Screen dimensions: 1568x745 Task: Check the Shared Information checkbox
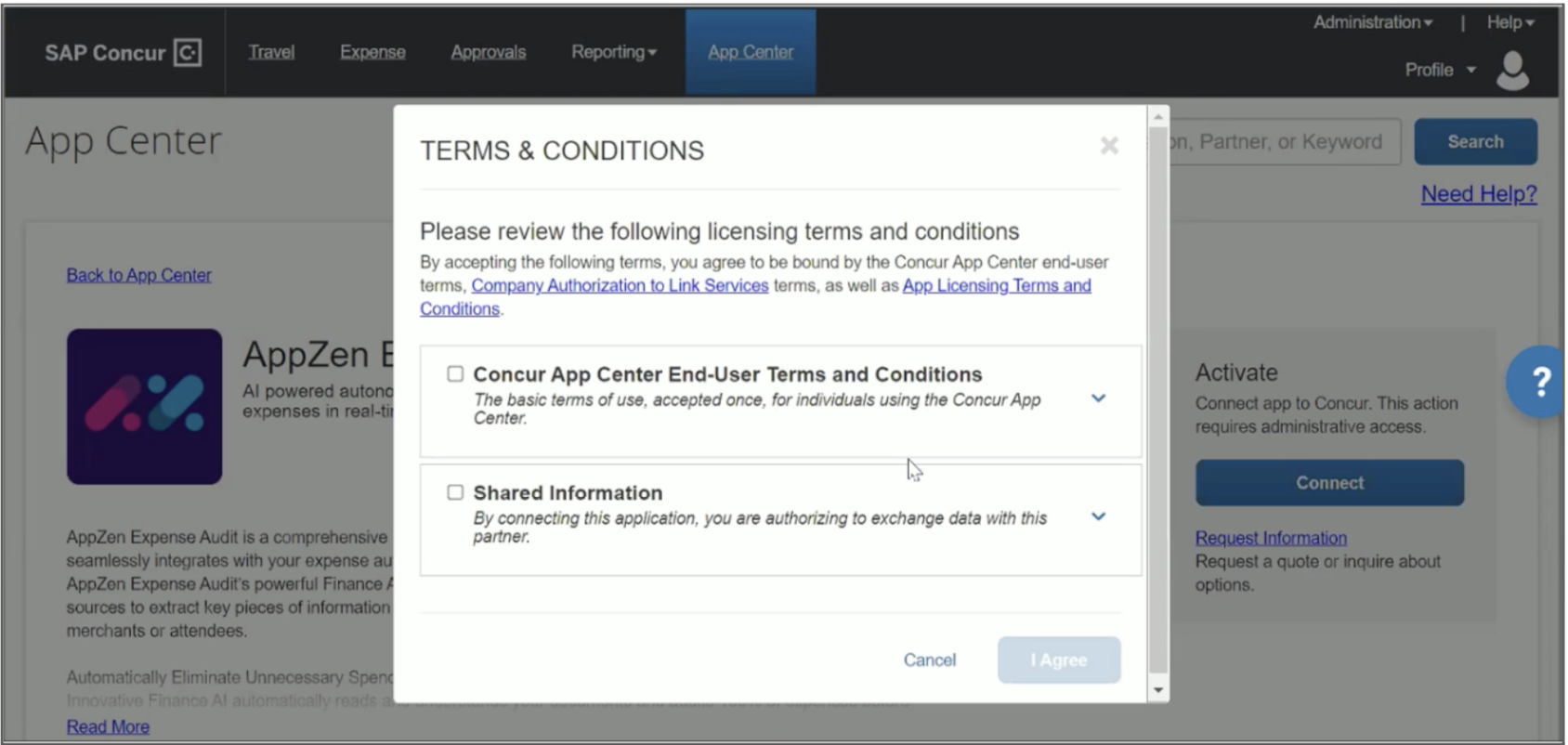click(455, 492)
